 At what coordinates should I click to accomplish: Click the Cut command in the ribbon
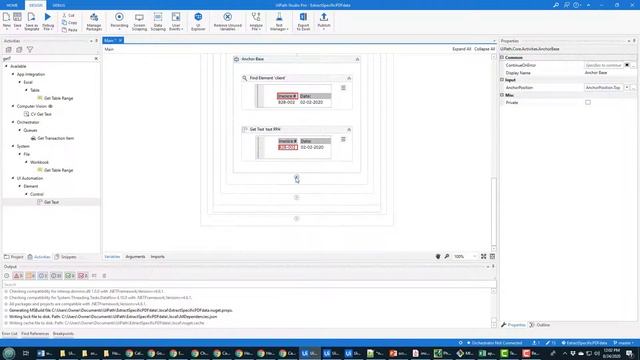coord(69,15)
